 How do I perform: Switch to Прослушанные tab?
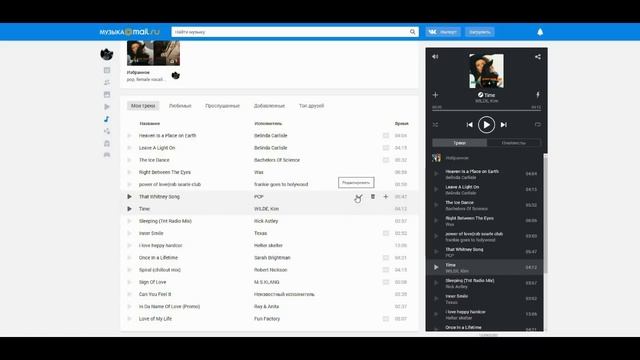click(x=222, y=106)
